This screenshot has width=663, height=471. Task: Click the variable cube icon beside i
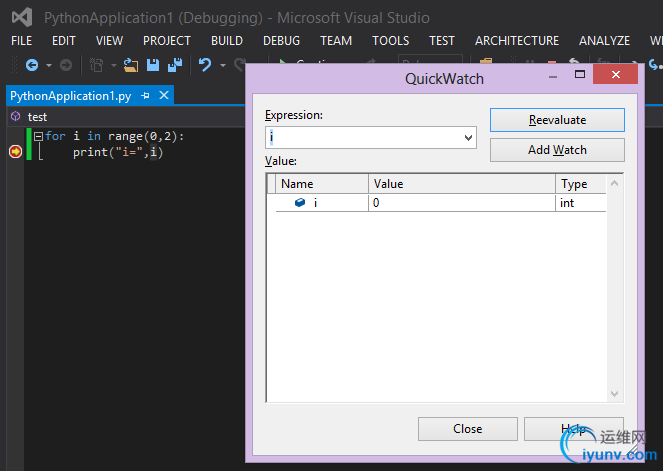click(x=300, y=203)
